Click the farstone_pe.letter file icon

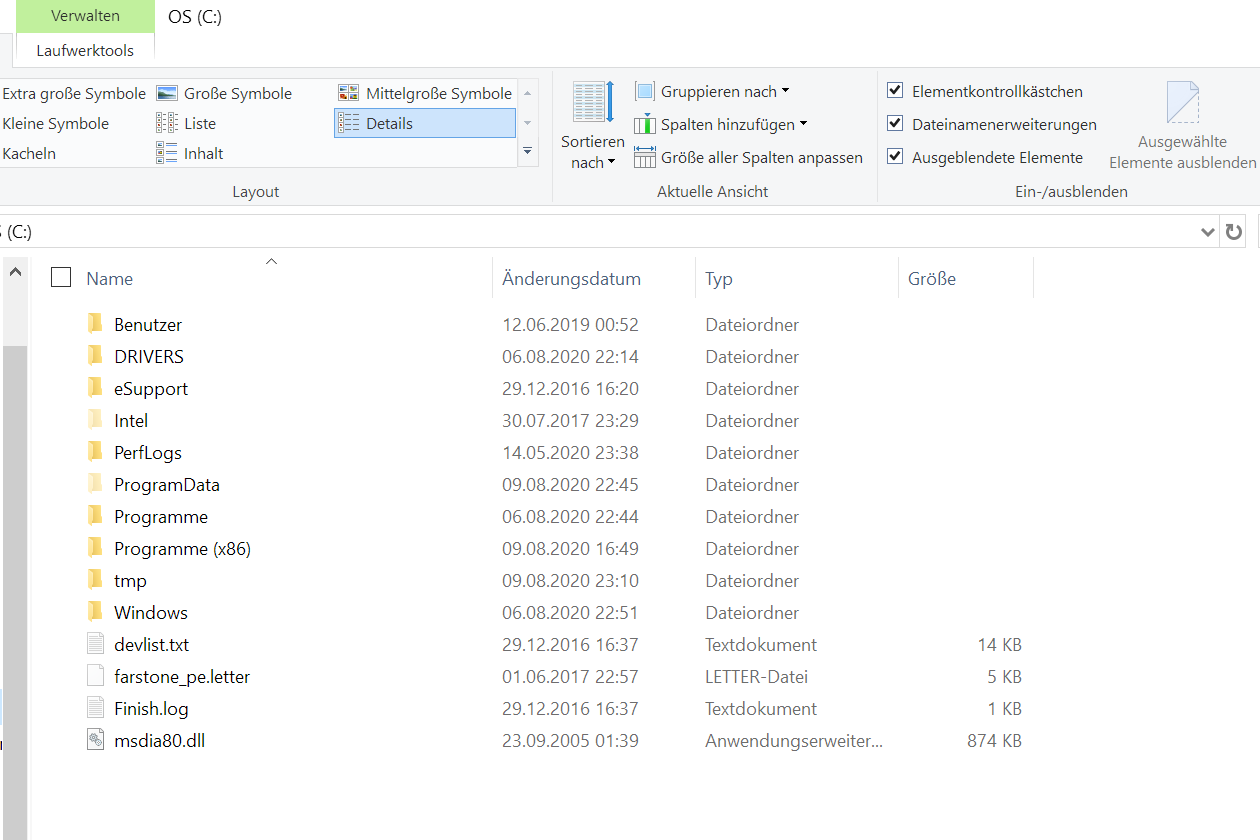coord(95,676)
